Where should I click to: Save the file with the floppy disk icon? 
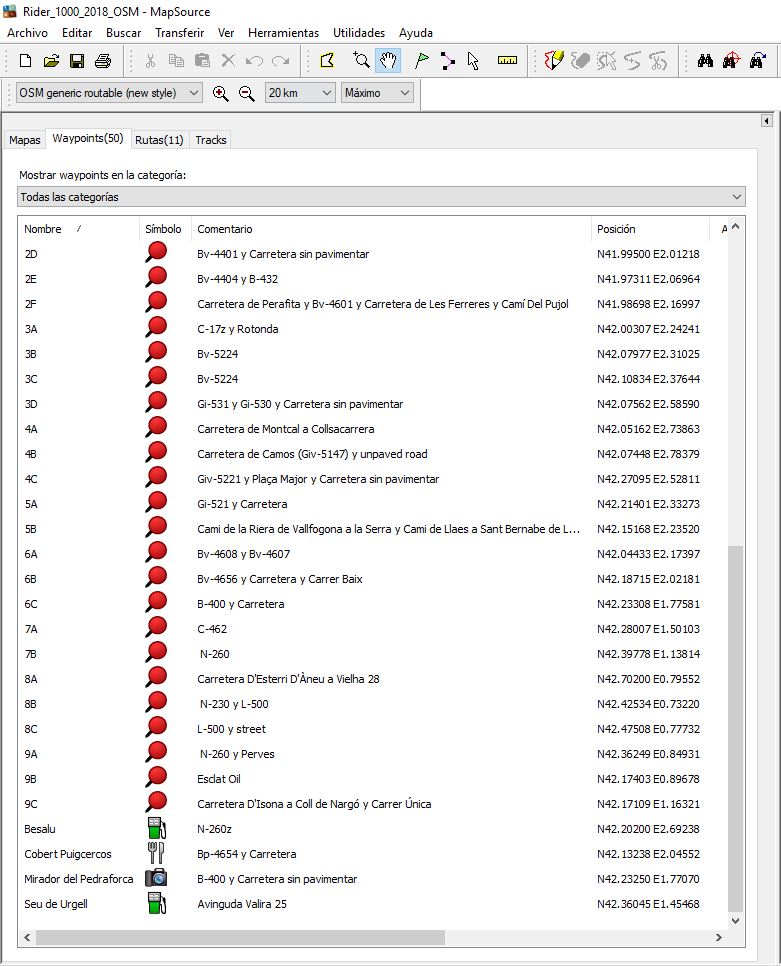coord(77,60)
